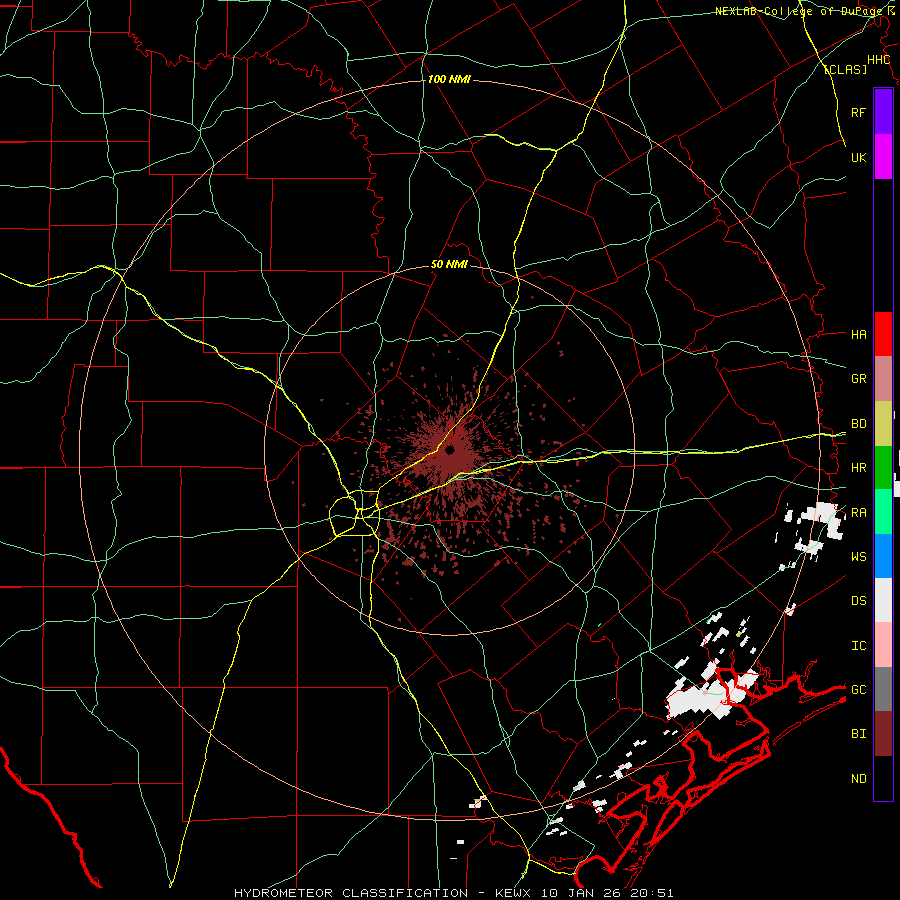This screenshot has height=900, width=900.
Task: Select the dusty pink GR legend swatch
Action: 883,379
